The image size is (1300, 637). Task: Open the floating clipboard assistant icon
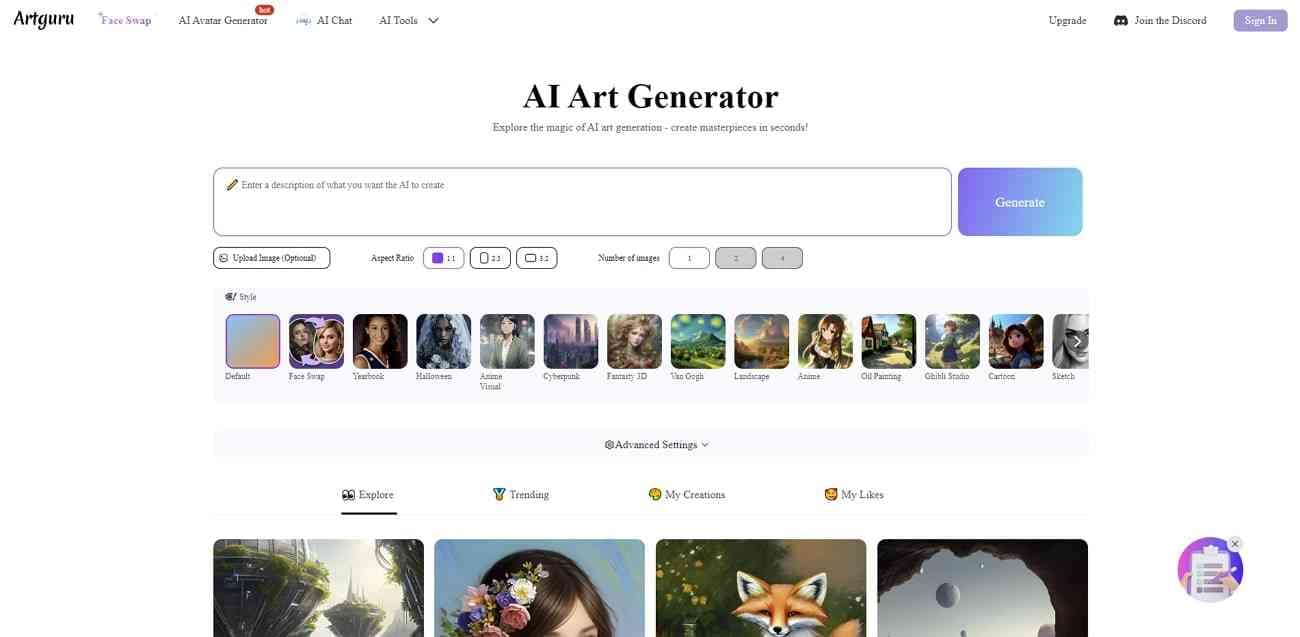tap(1210, 570)
